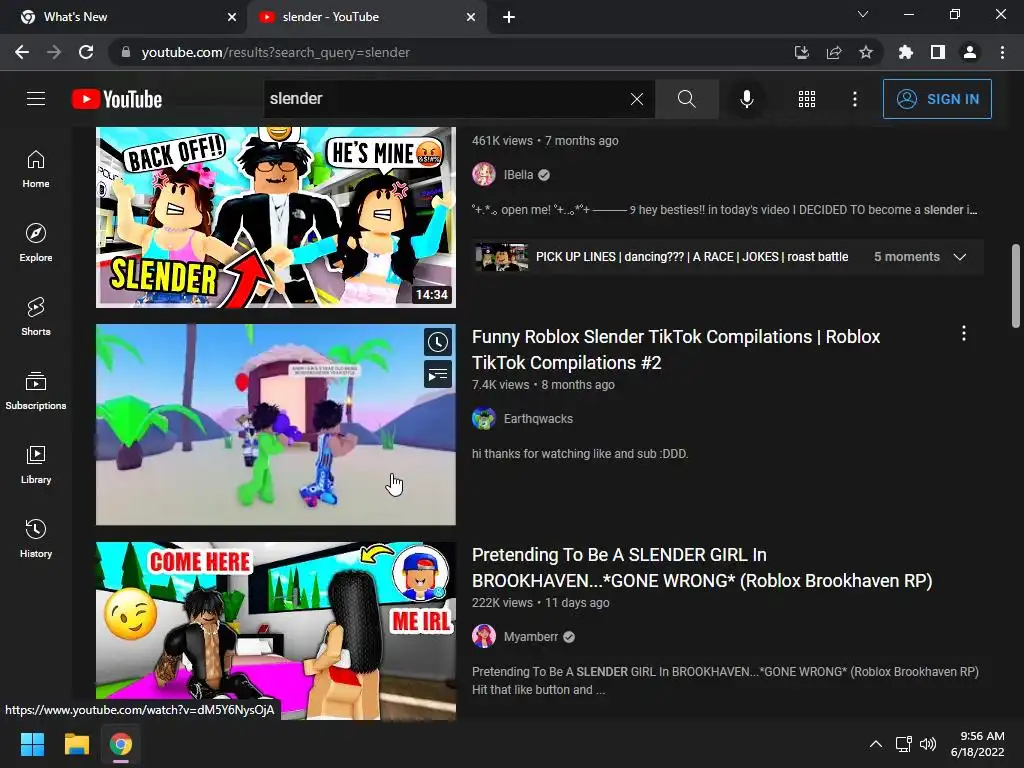
Task: Open a new browser tab
Action: (509, 17)
